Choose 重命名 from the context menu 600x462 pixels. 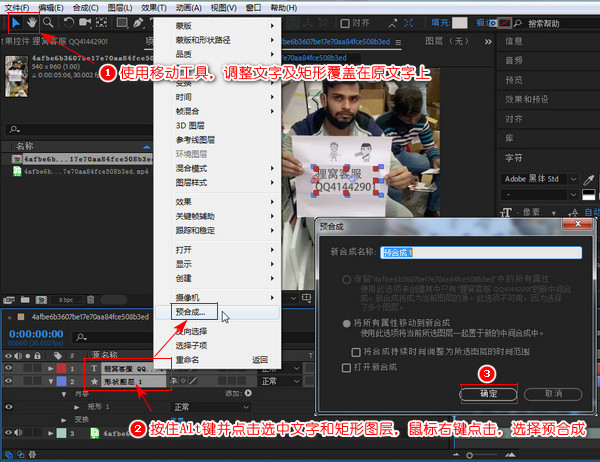pos(217,360)
